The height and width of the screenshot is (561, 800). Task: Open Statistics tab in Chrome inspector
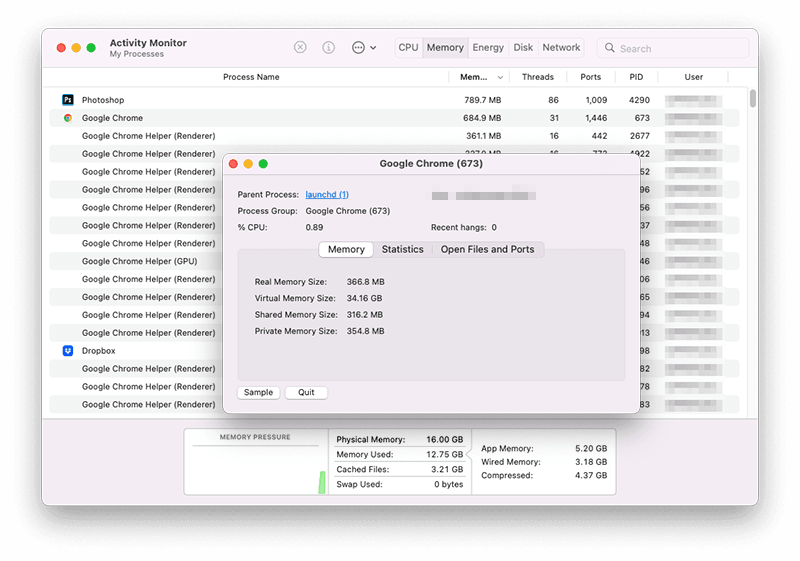click(402, 250)
